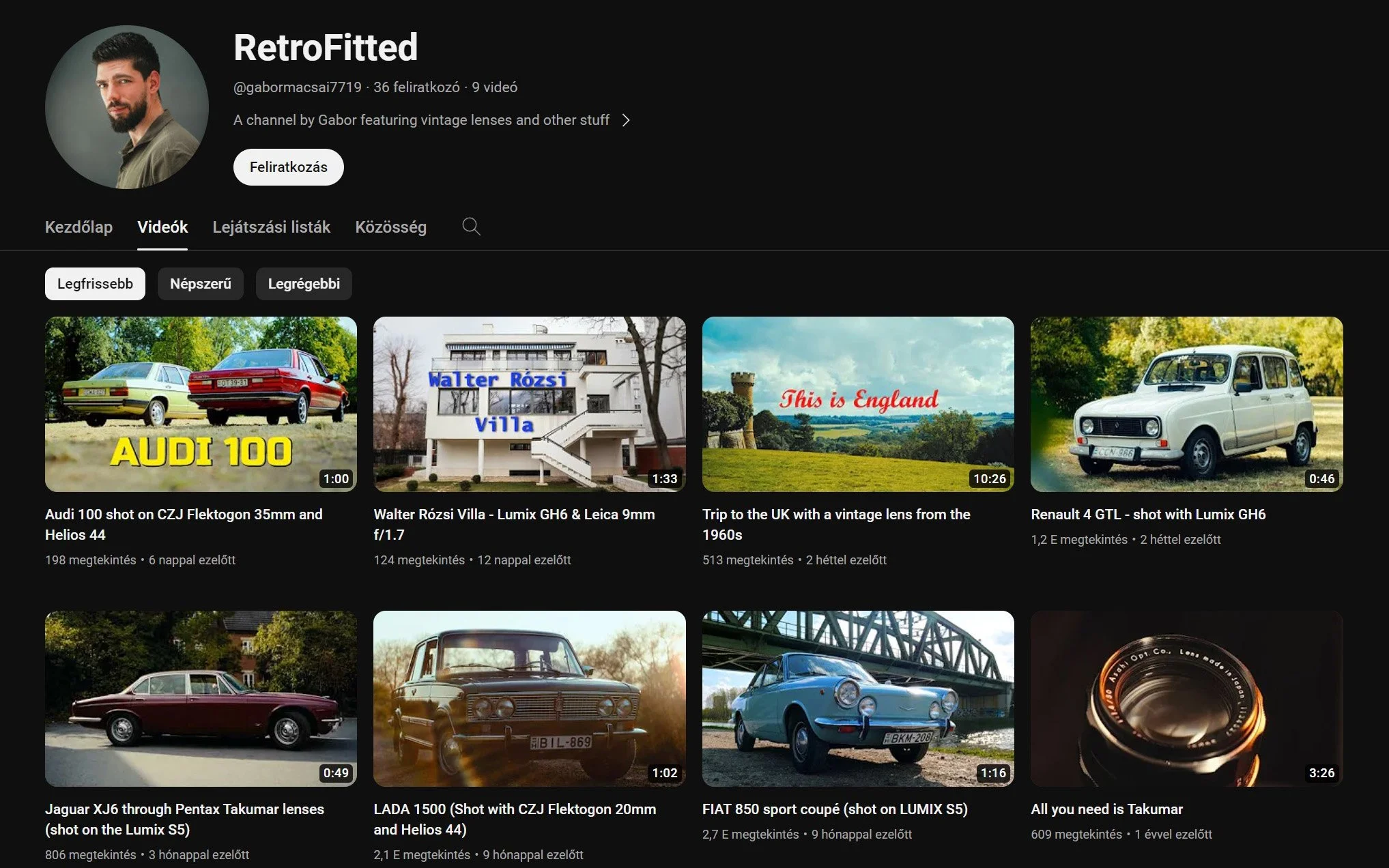Screen dimensions: 1389x868
Task: Click the Renault 4 GTL video title
Action: pyautogui.click(x=1148, y=515)
